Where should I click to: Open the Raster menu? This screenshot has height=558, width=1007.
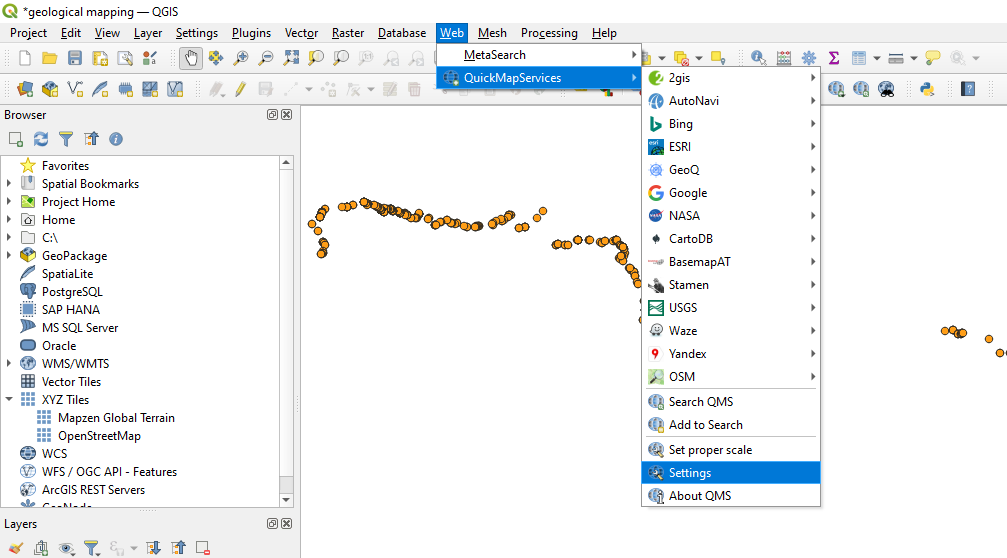pyautogui.click(x=347, y=33)
